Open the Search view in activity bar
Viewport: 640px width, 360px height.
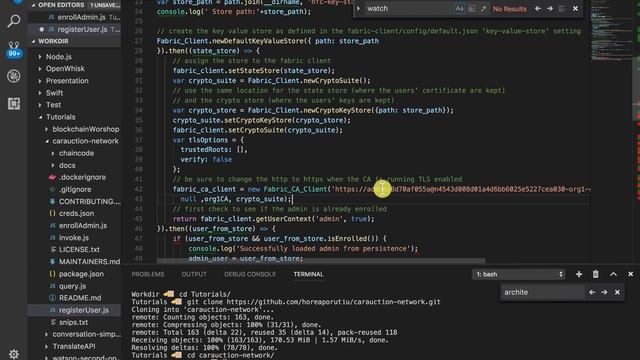(13, 21)
